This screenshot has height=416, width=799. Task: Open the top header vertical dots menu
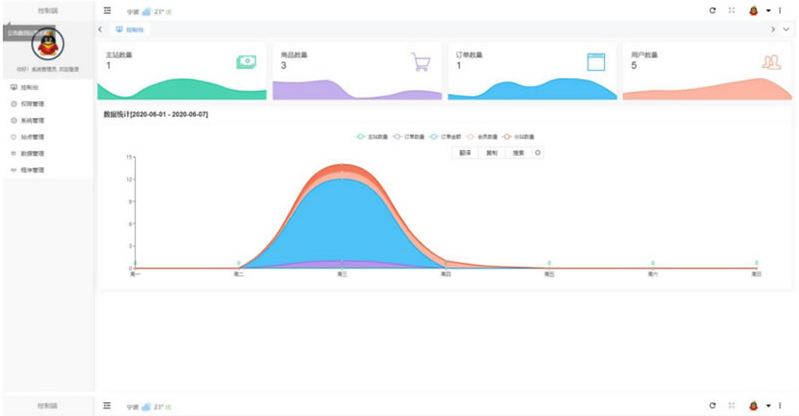(780, 10)
